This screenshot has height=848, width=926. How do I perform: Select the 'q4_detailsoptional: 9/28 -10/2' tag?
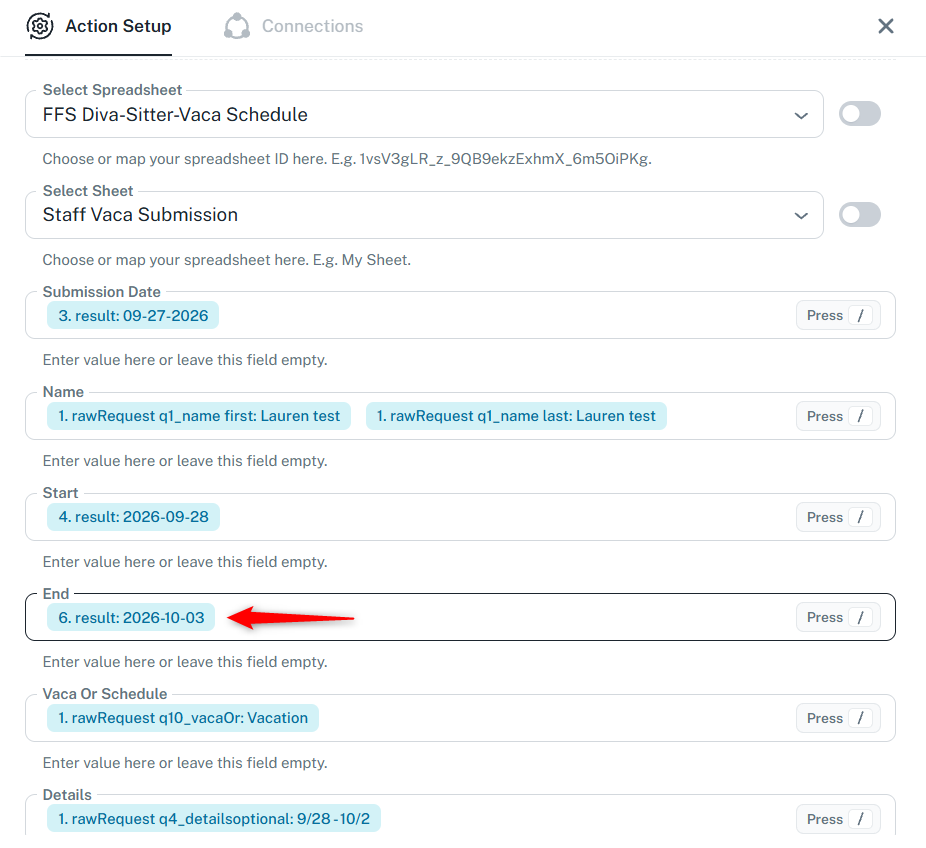point(214,819)
